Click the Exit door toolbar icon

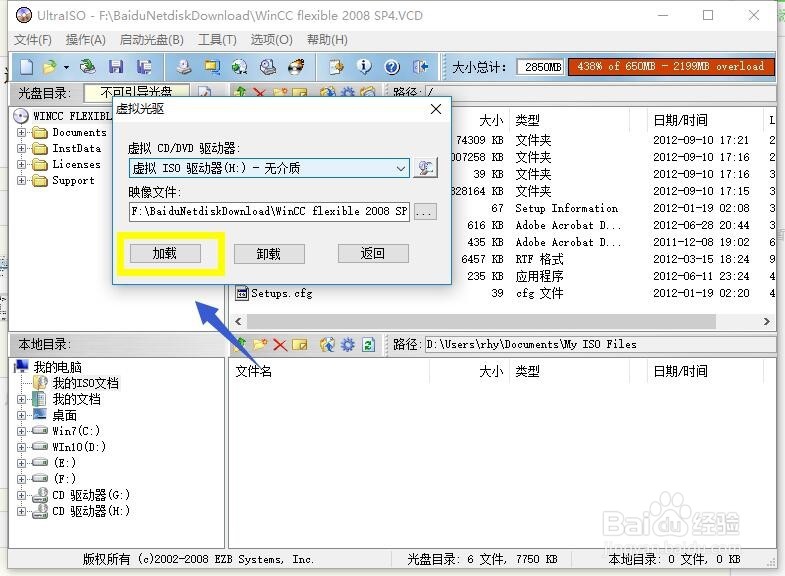(421, 67)
